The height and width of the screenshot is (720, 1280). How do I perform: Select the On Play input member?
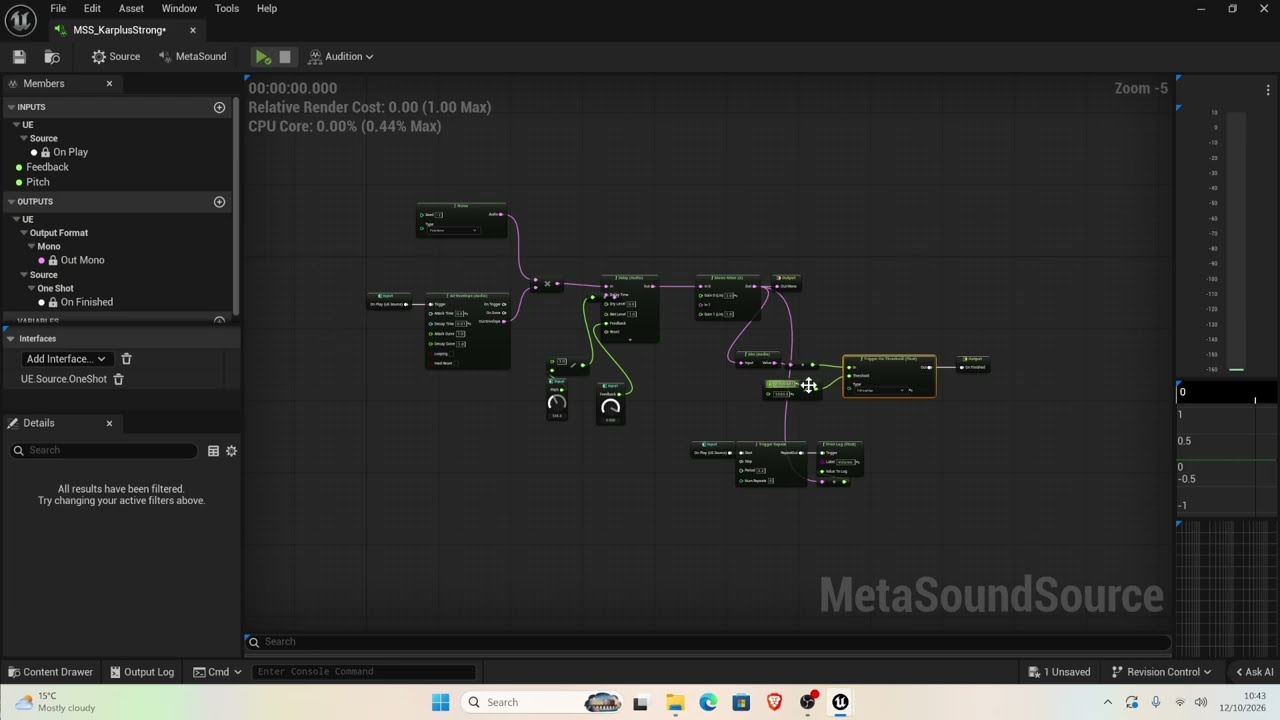(70, 152)
